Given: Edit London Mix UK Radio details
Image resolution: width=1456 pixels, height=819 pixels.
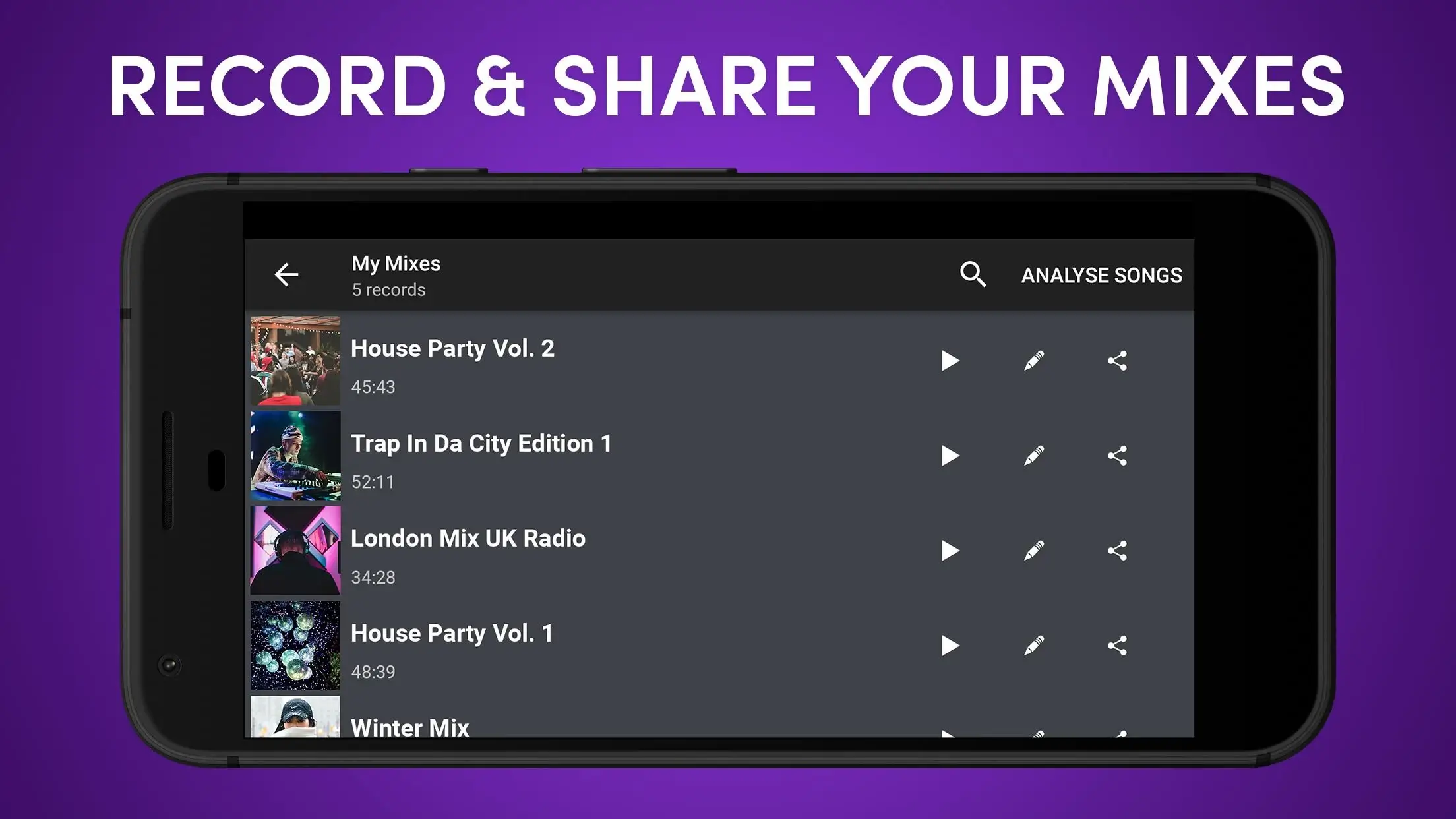Looking at the screenshot, I should tap(1033, 550).
